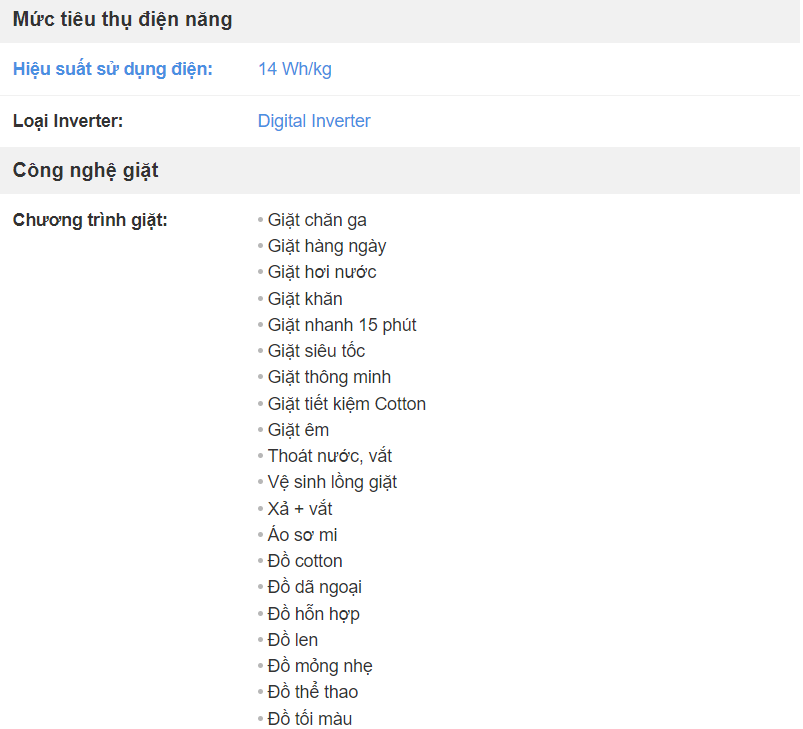Select the Xả + vắt item
Image resolution: width=803 pixels, height=729 pixels.
coord(300,509)
